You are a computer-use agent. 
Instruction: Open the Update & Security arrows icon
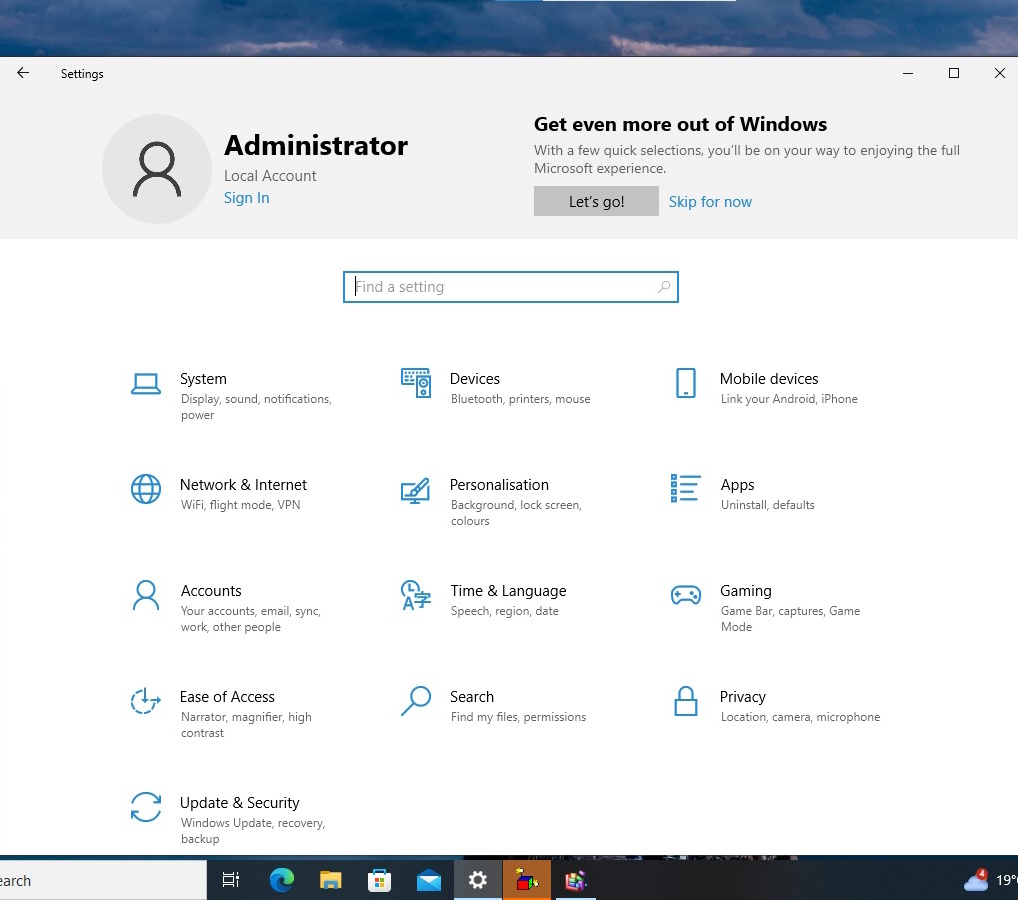(x=145, y=807)
